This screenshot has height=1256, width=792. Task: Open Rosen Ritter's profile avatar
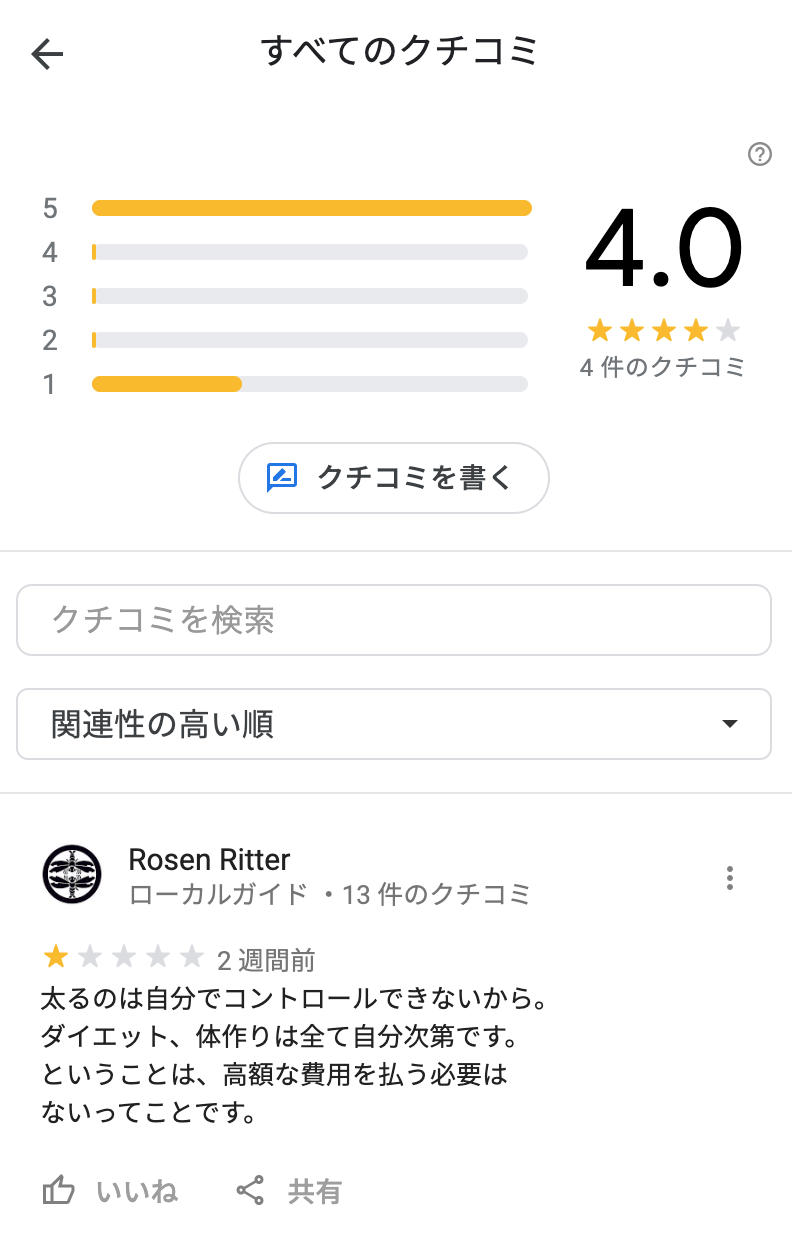click(72, 874)
